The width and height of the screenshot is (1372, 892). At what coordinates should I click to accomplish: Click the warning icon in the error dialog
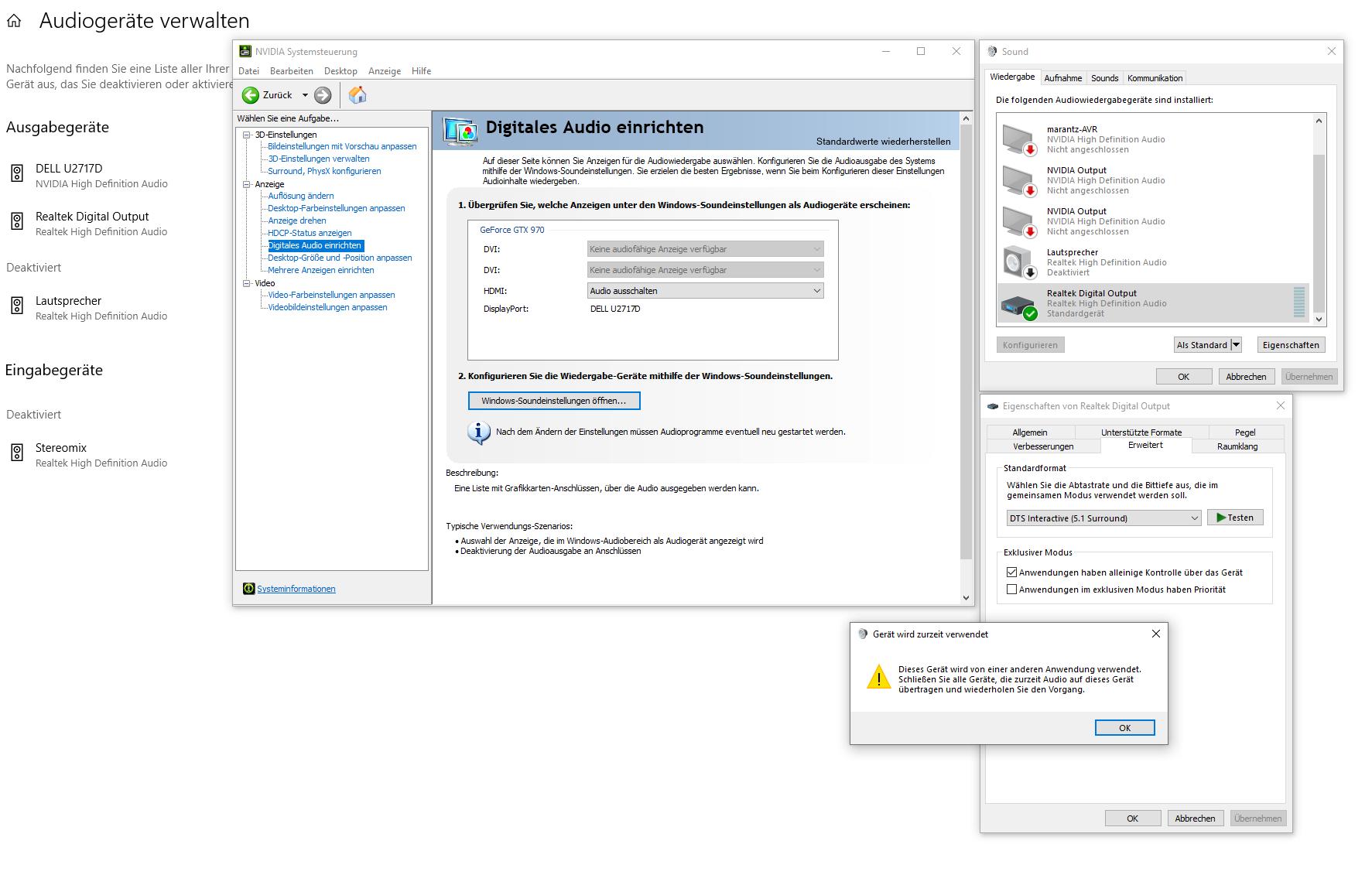tap(878, 677)
